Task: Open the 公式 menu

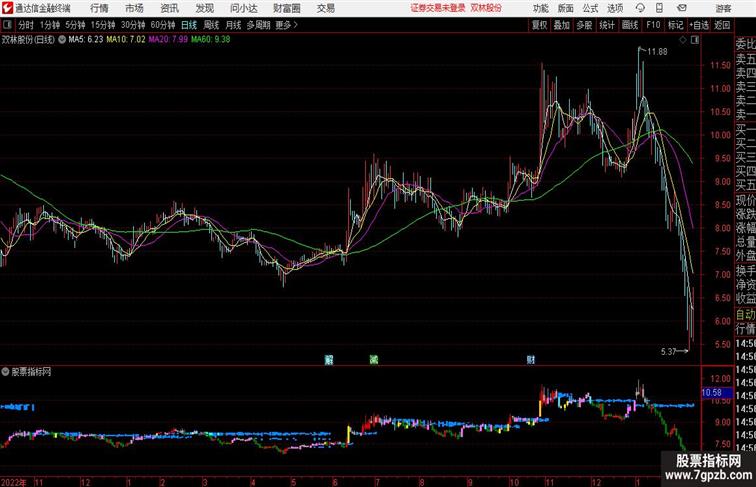Action: 590,8
